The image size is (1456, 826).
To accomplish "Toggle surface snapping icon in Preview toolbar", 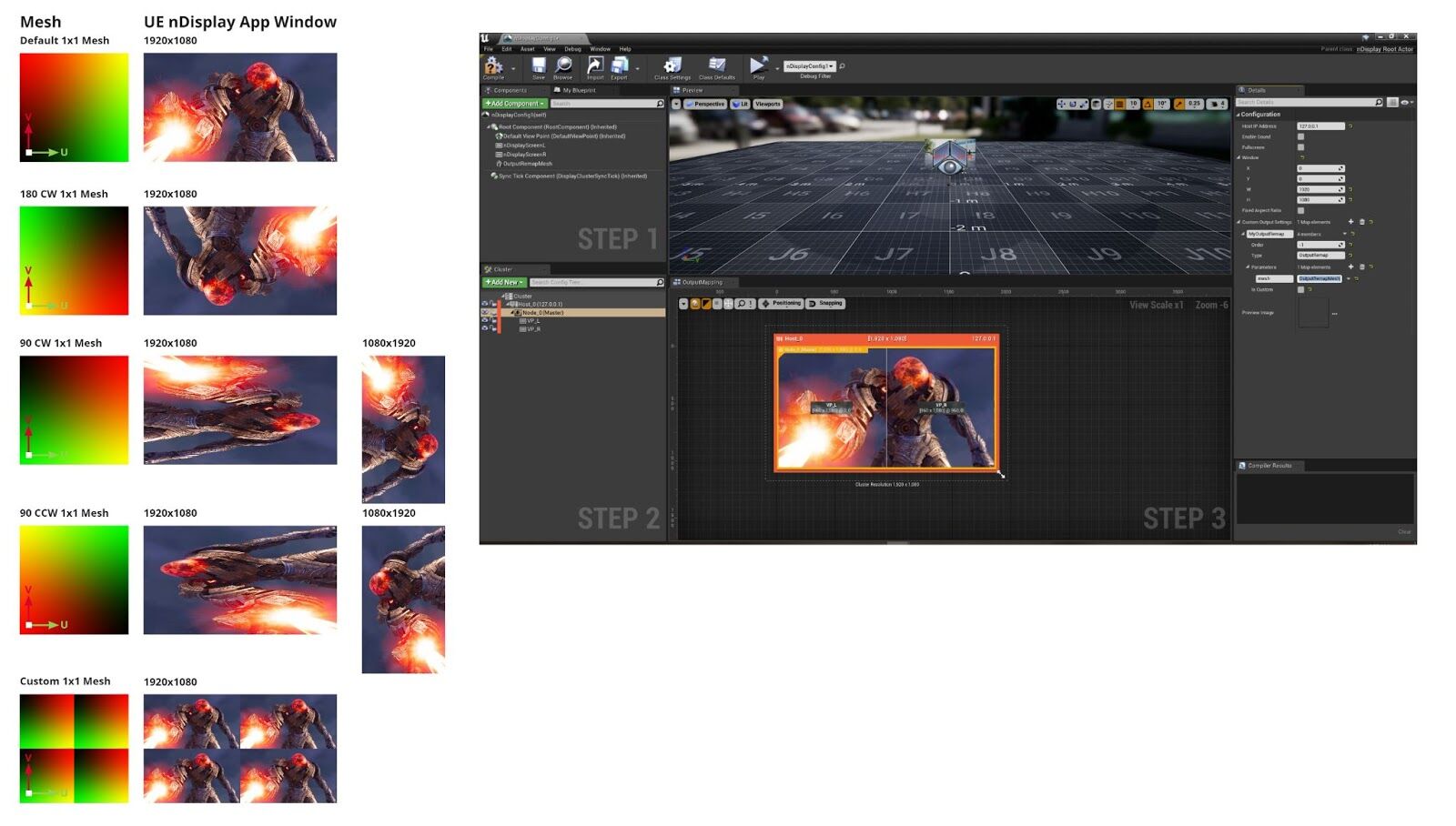I will click(x=1108, y=104).
